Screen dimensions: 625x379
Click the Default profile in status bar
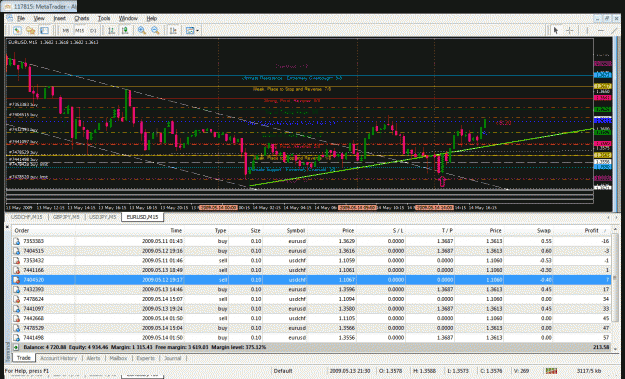tap(283, 371)
